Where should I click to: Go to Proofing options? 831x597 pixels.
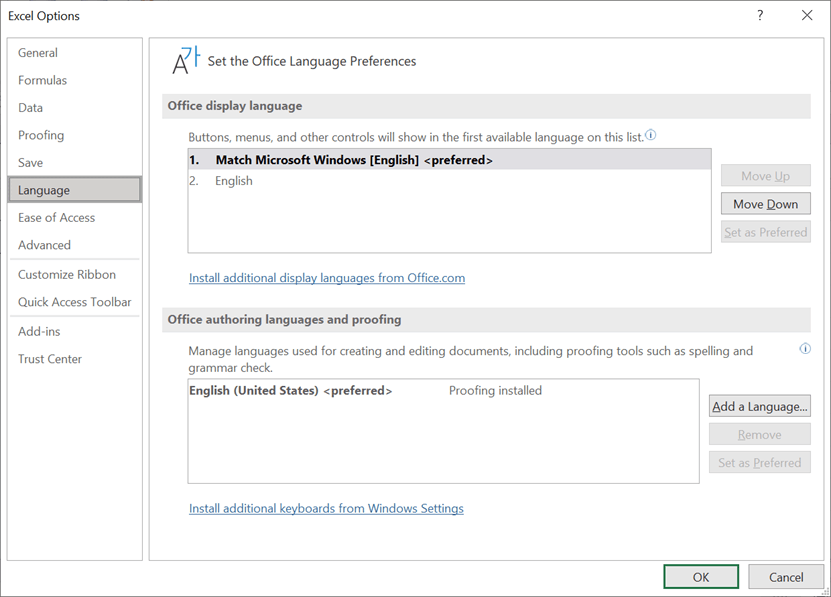tap(41, 135)
